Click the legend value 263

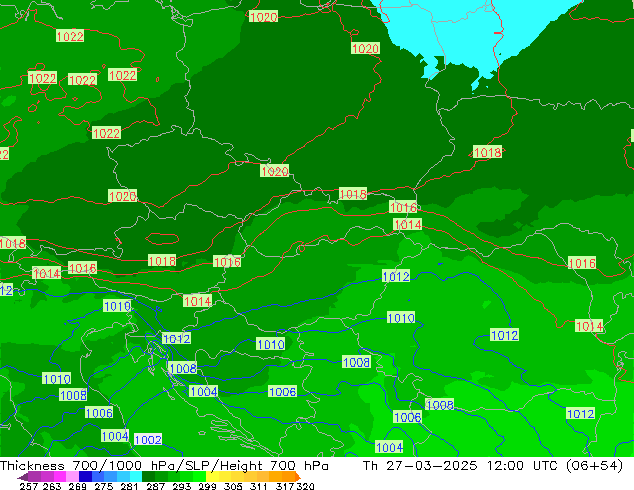pos(52,486)
